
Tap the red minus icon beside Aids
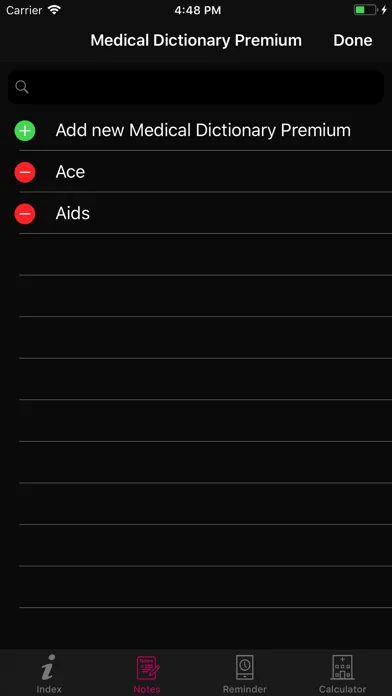pos(25,214)
